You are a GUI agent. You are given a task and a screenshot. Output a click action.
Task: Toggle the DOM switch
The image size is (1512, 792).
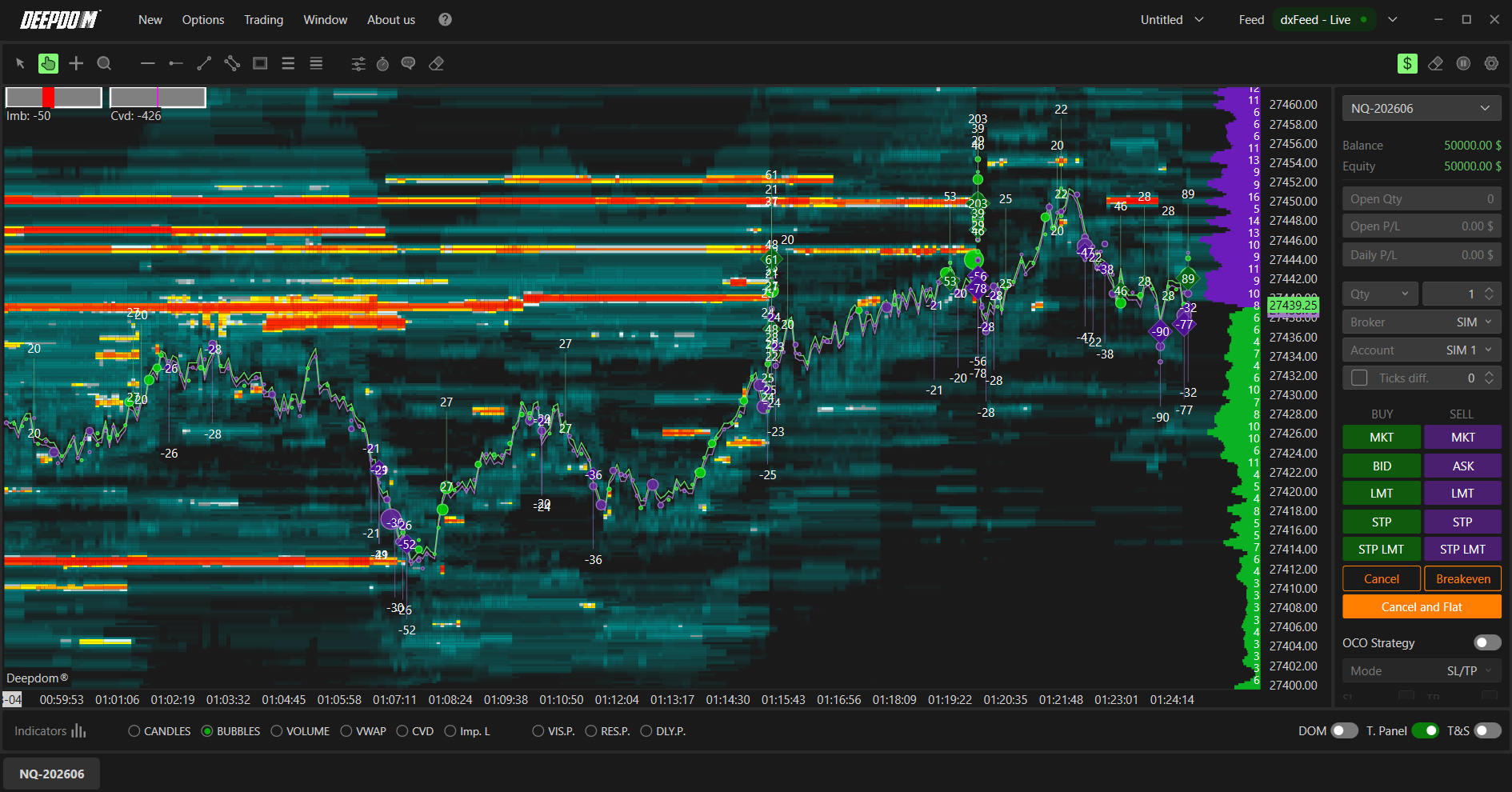click(x=1344, y=730)
